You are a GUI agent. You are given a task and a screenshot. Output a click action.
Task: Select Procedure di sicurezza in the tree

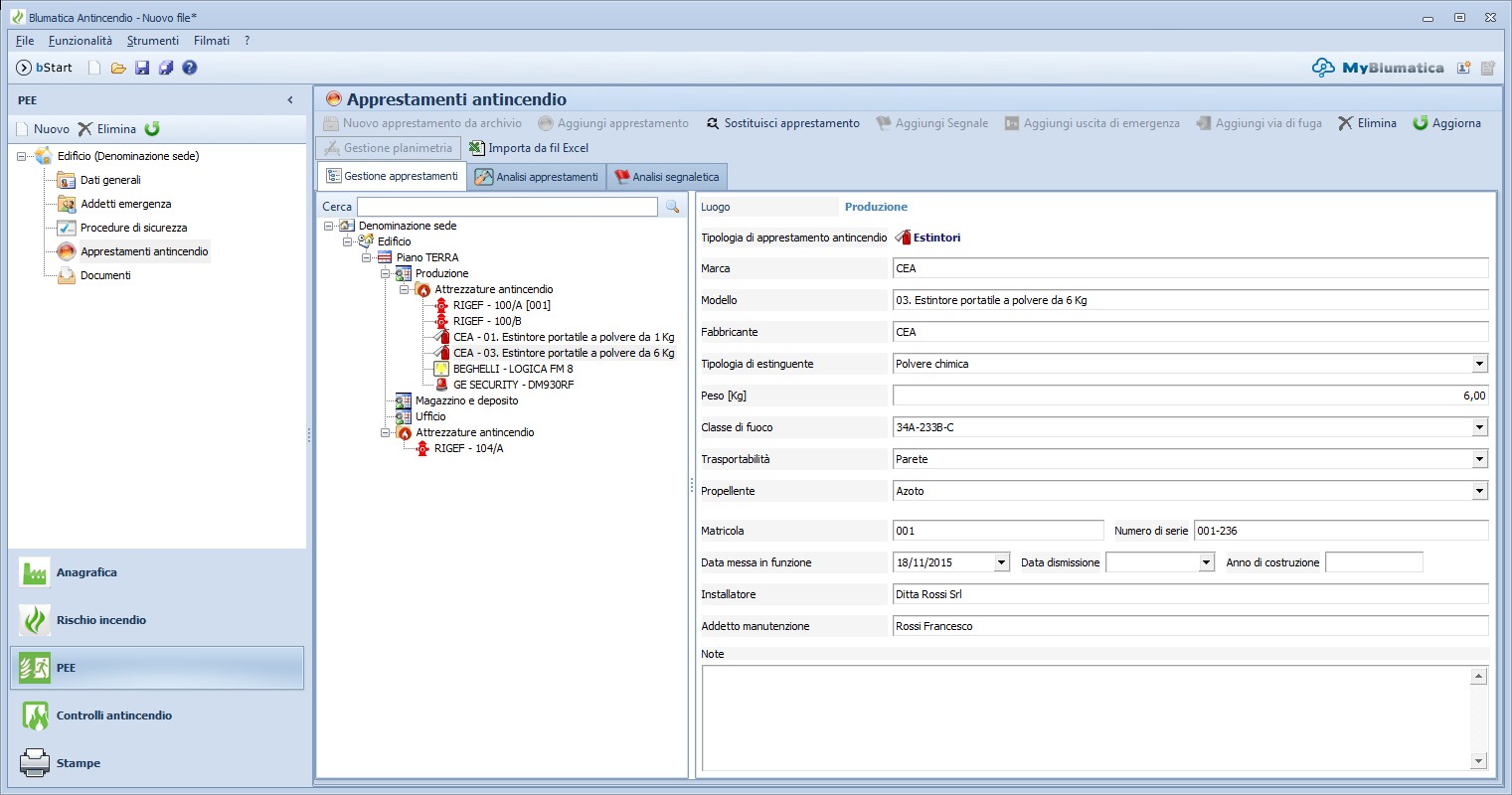pyautogui.click(x=133, y=228)
